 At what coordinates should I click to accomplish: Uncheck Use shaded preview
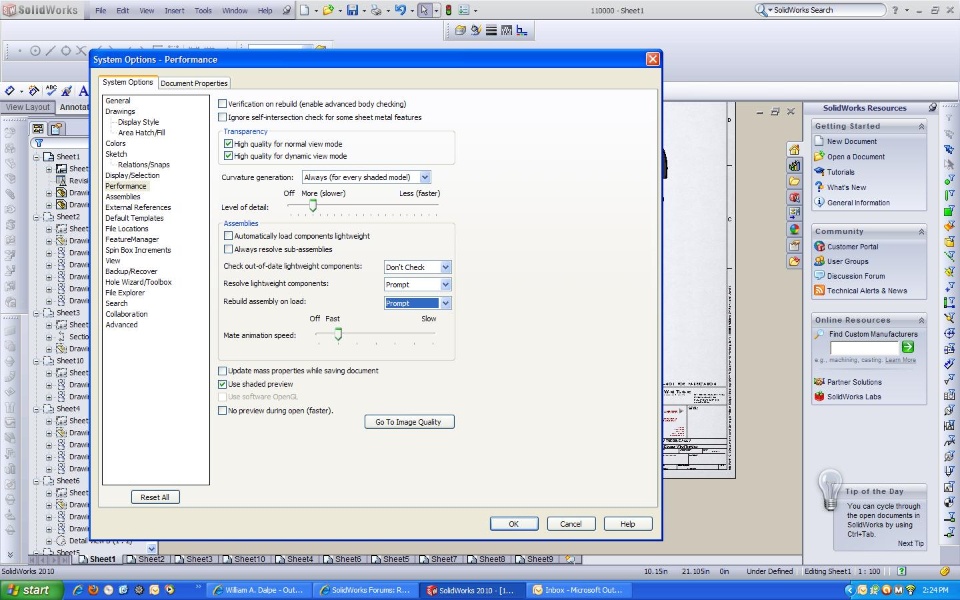(222, 384)
